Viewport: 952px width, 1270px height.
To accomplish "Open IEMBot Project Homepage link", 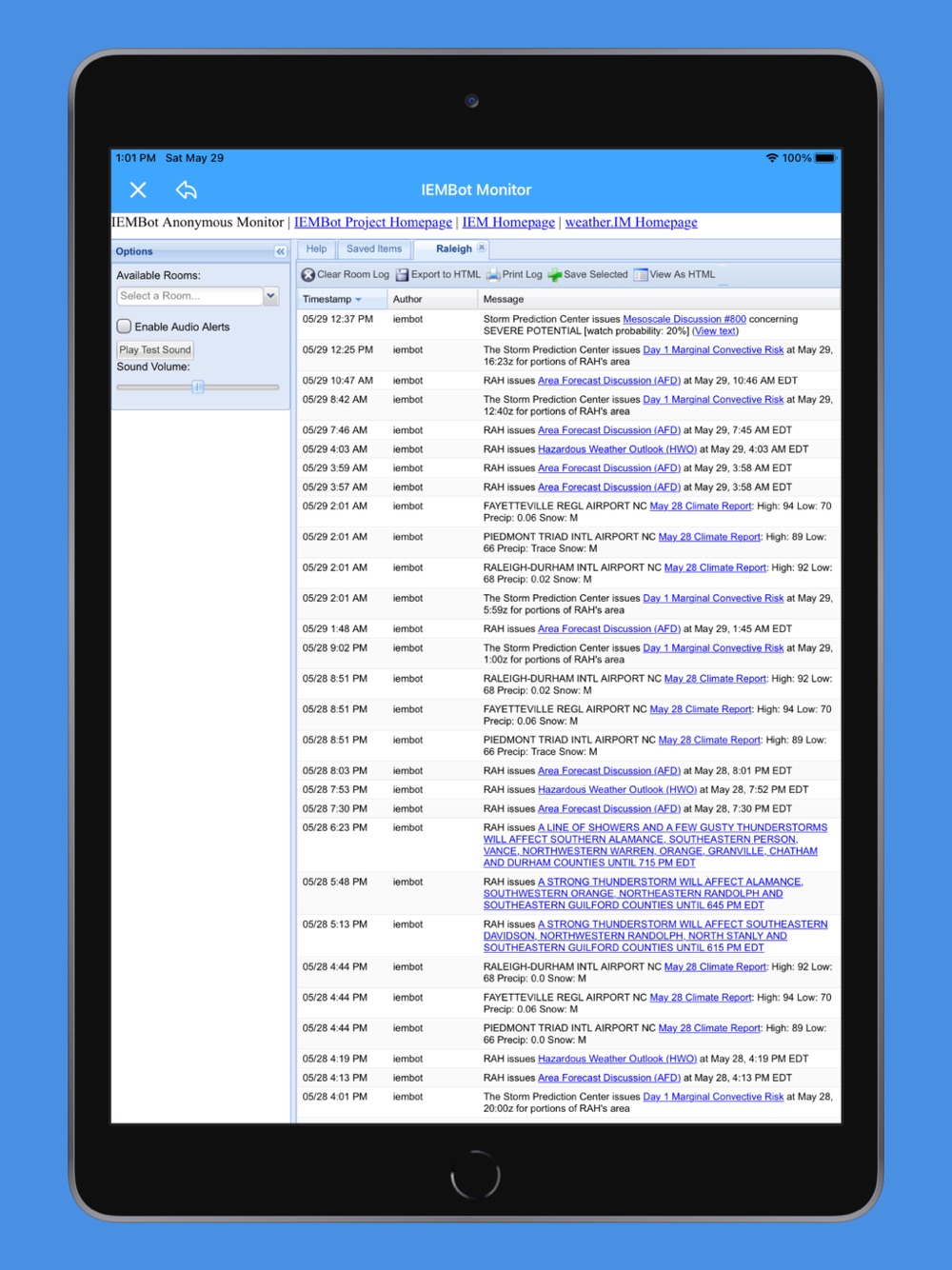I will click(373, 222).
